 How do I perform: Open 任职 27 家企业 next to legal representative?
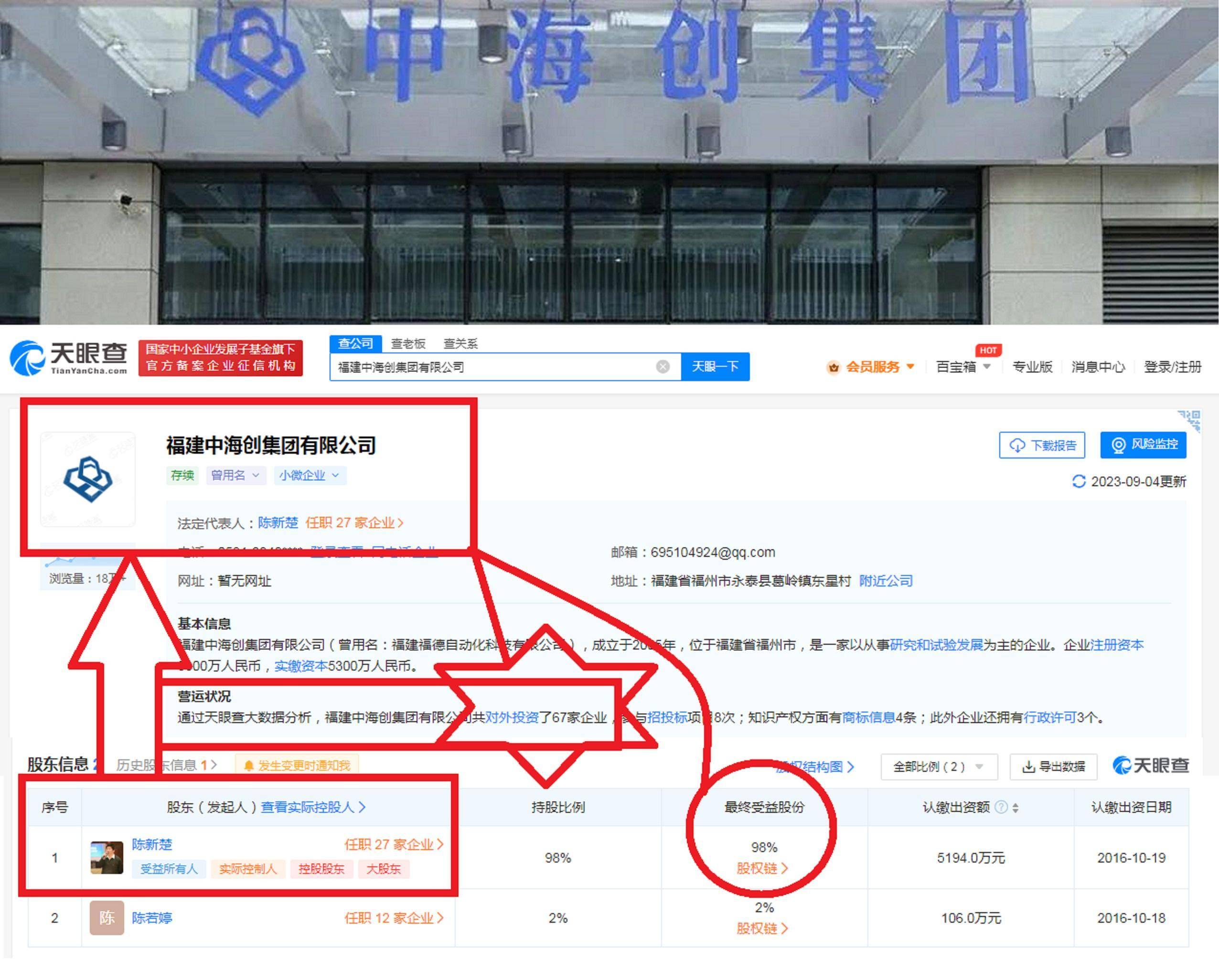point(354,523)
